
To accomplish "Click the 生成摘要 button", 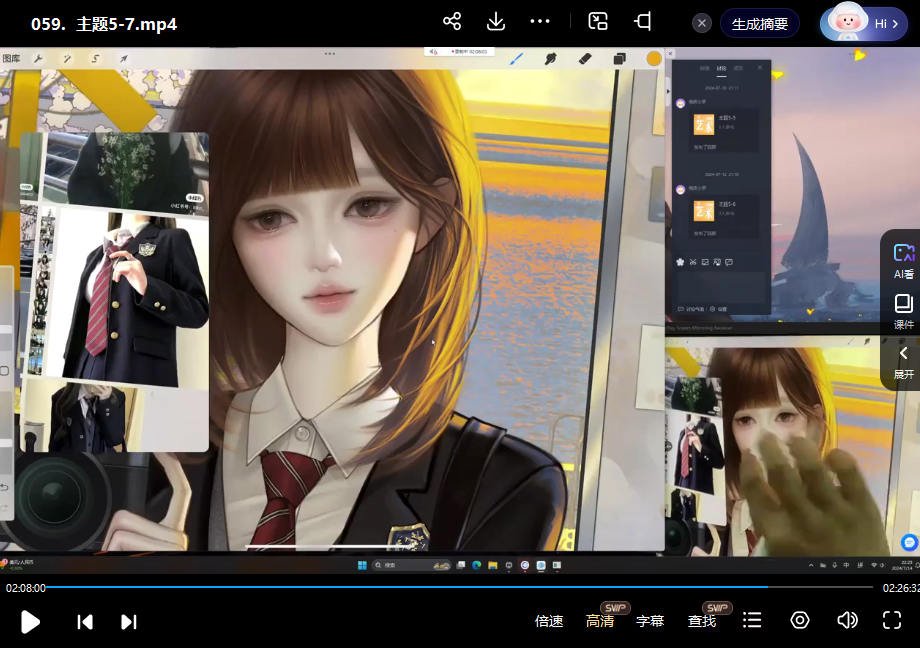I will pos(761,21).
